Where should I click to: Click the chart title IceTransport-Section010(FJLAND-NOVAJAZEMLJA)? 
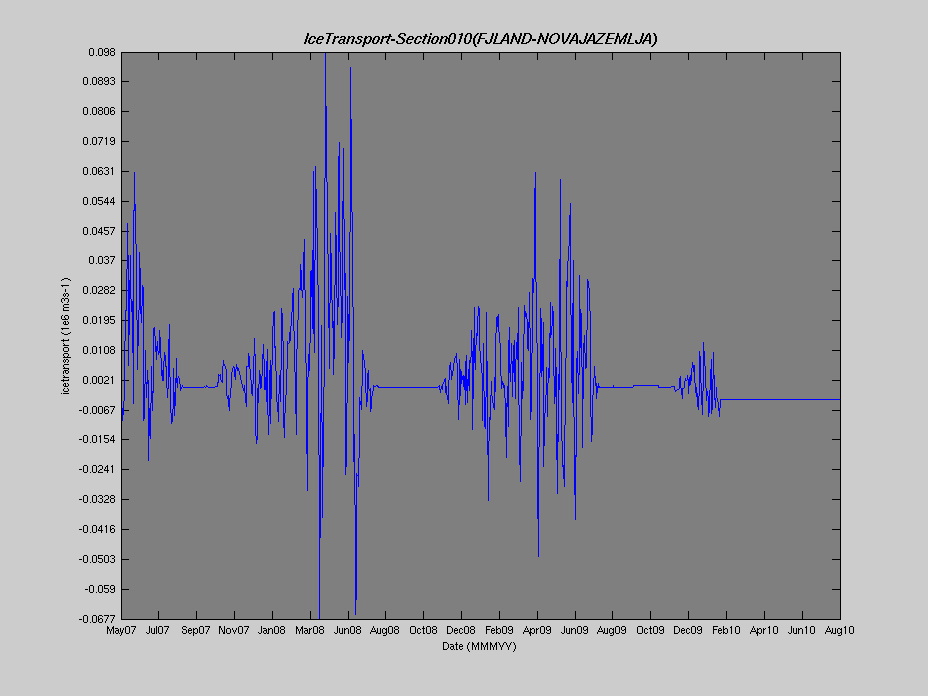[480, 39]
